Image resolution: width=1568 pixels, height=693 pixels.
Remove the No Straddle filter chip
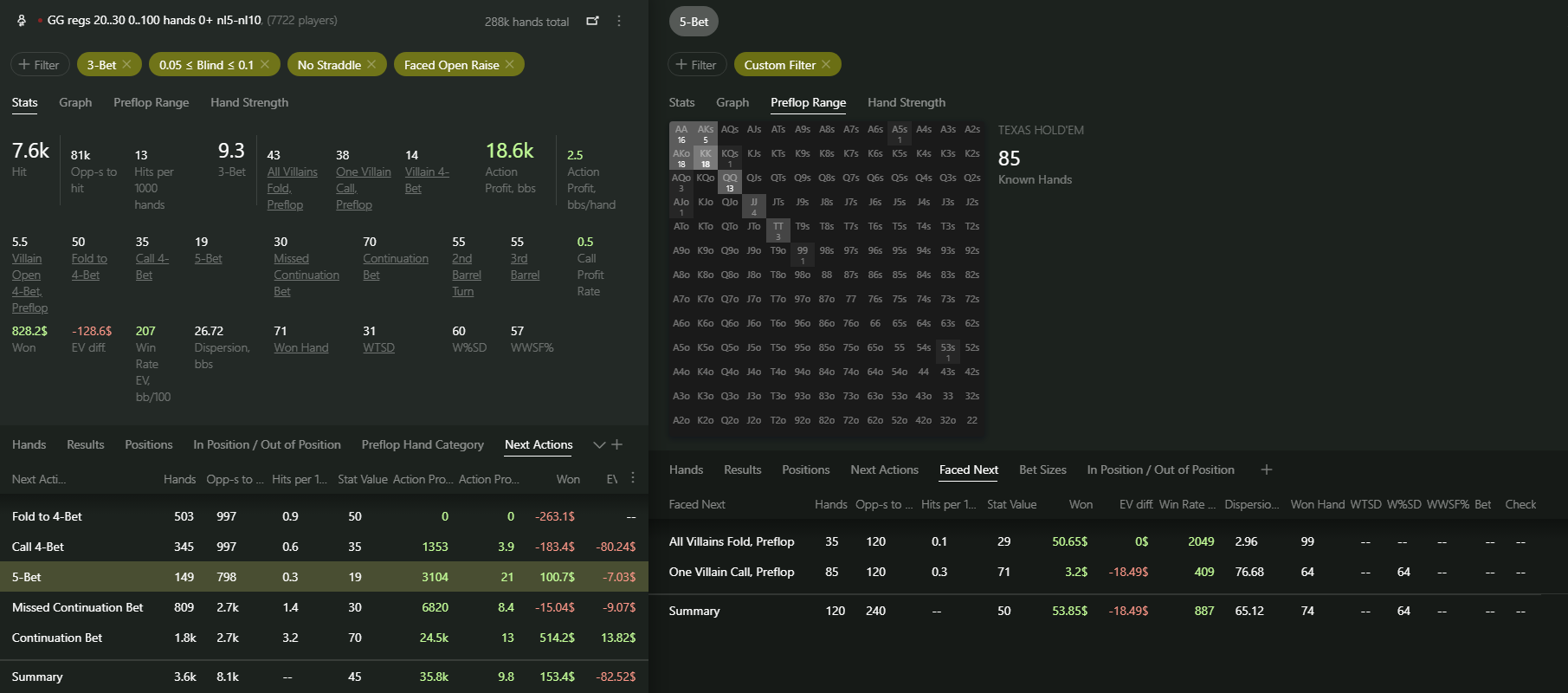(371, 65)
